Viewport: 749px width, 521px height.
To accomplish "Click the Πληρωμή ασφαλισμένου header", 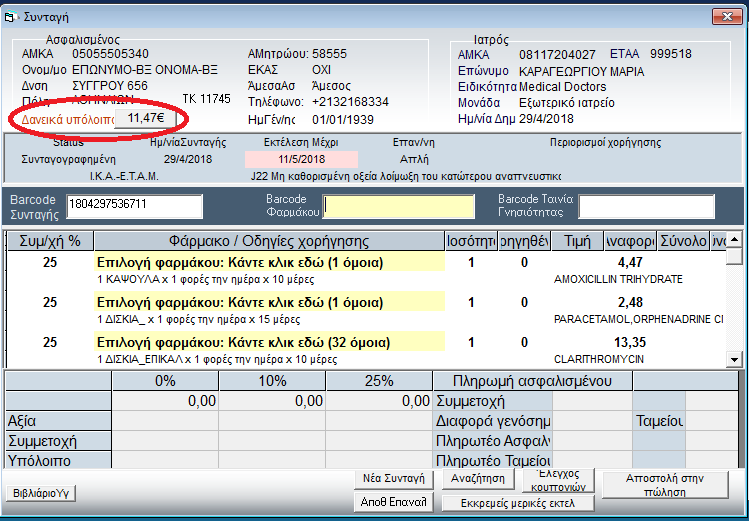I will click(532, 381).
